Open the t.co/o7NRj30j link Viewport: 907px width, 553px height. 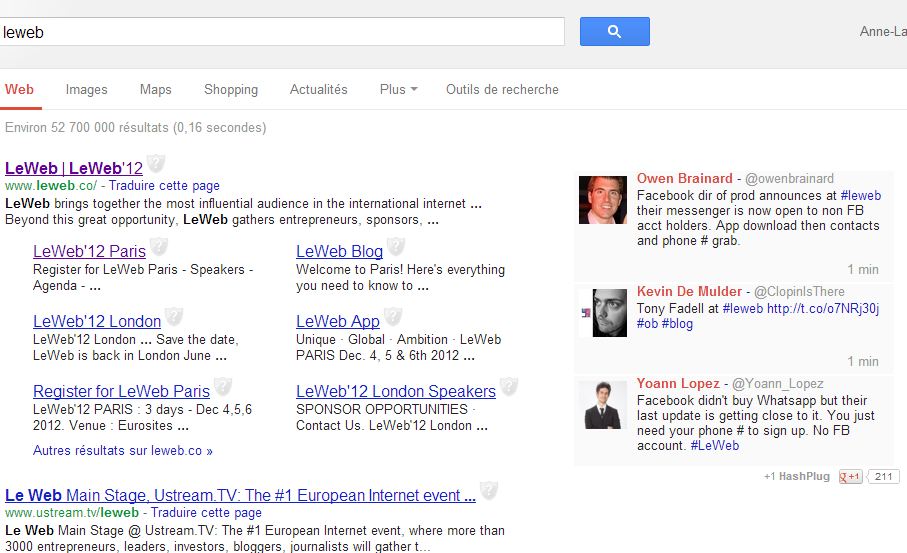823,309
